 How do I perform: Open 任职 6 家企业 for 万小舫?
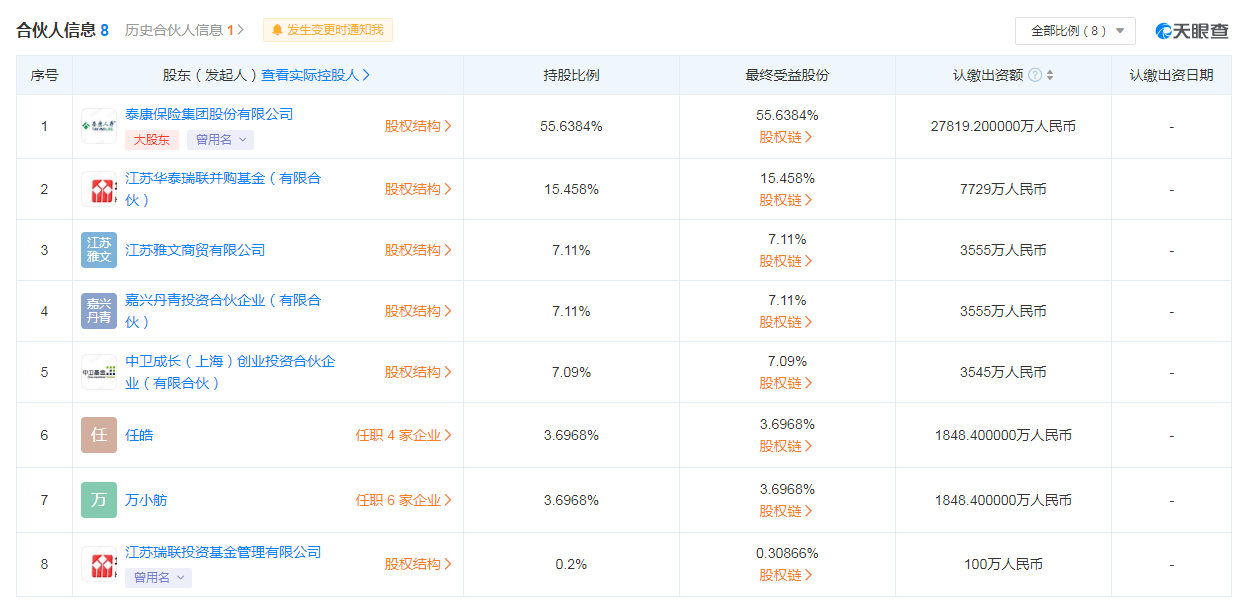point(404,500)
